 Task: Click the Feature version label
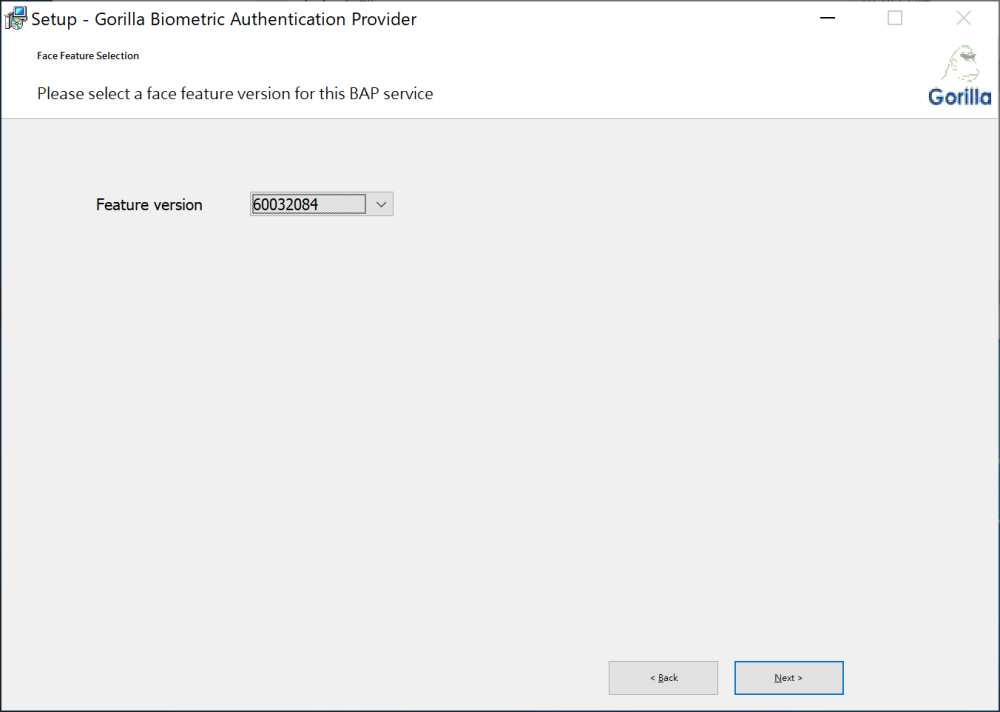pyautogui.click(x=149, y=204)
